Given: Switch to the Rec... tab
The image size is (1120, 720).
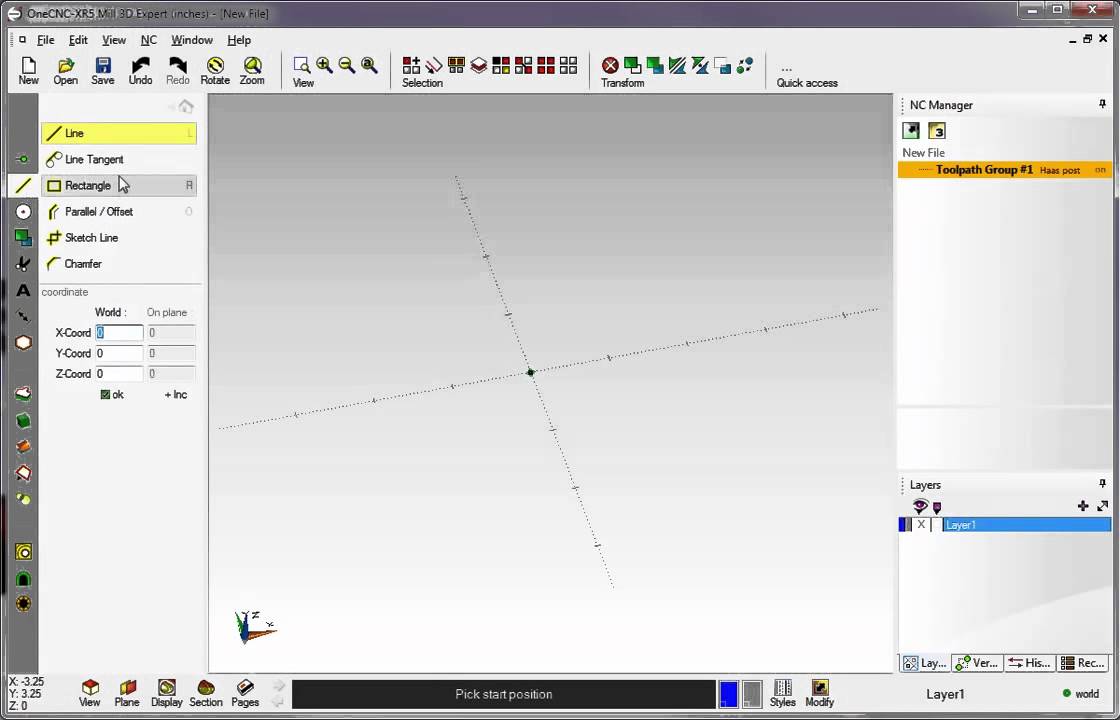Looking at the screenshot, I should (1083, 663).
